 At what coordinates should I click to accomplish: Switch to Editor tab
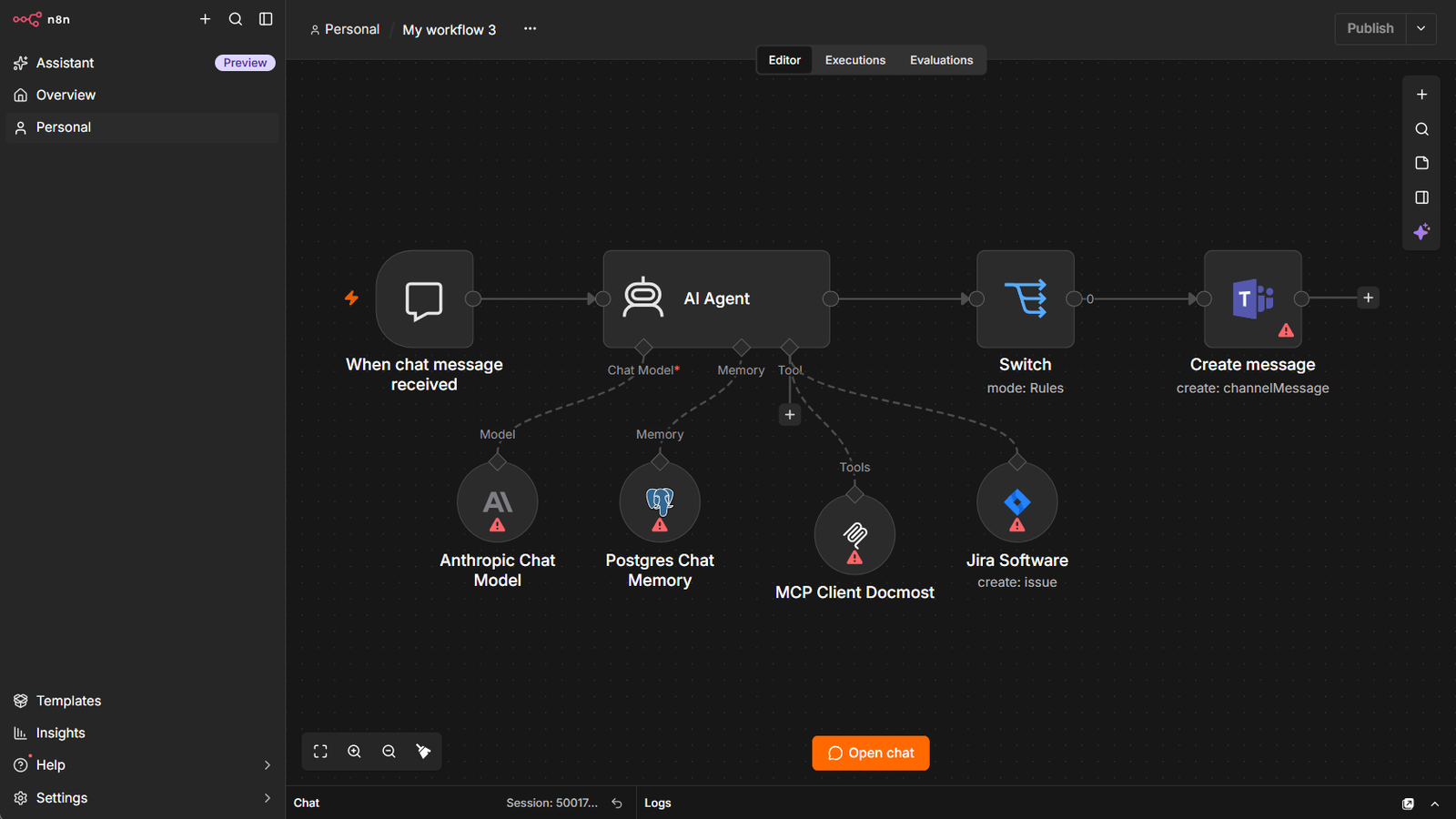click(x=784, y=60)
